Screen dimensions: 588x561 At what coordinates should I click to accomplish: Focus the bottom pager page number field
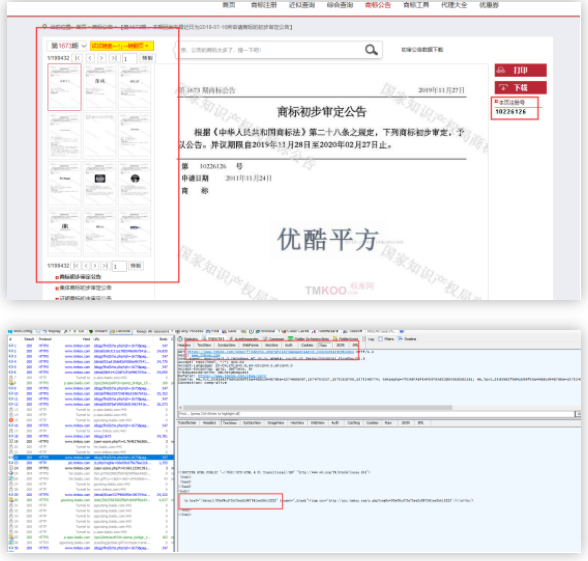coord(118,266)
